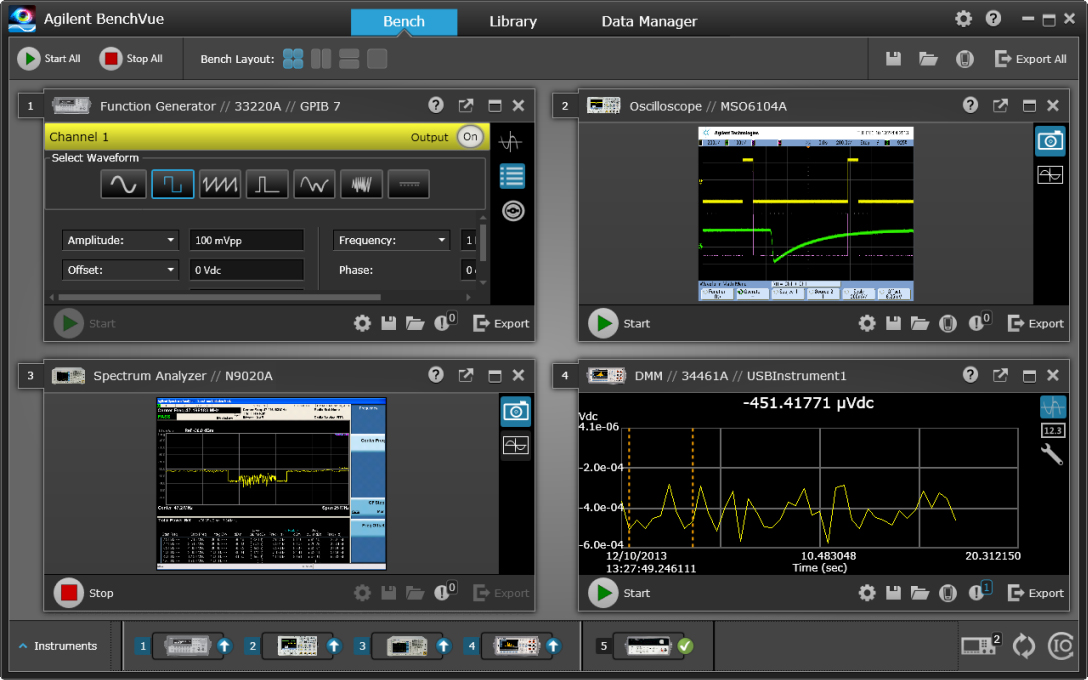Open Function Generator list settings icon
Viewport: 1088px width, 680px height.
point(512,176)
